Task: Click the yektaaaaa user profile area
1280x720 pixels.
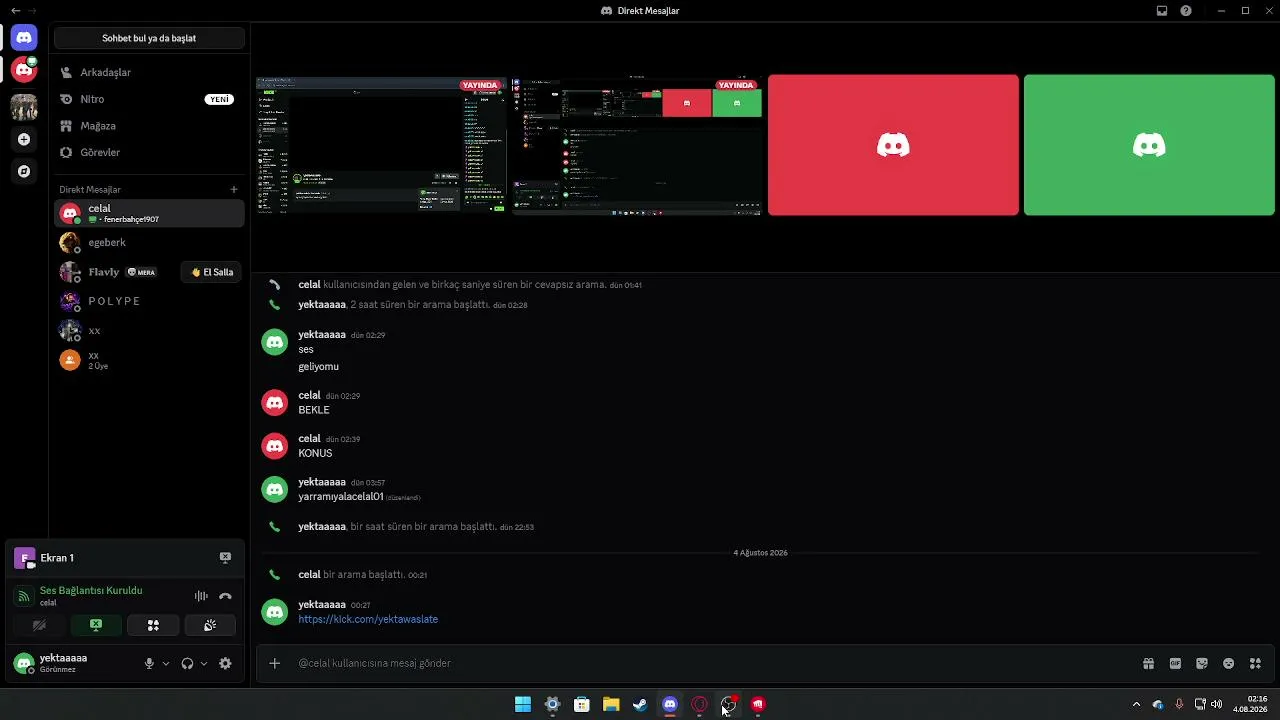Action: [x=72, y=663]
